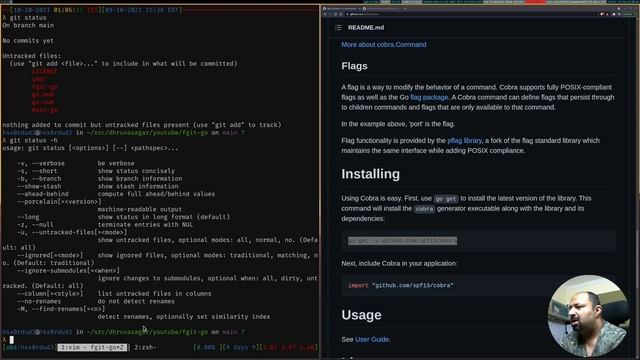Click the '-s, --short' option line
This screenshot has height=360, width=640.
tap(96, 171)
